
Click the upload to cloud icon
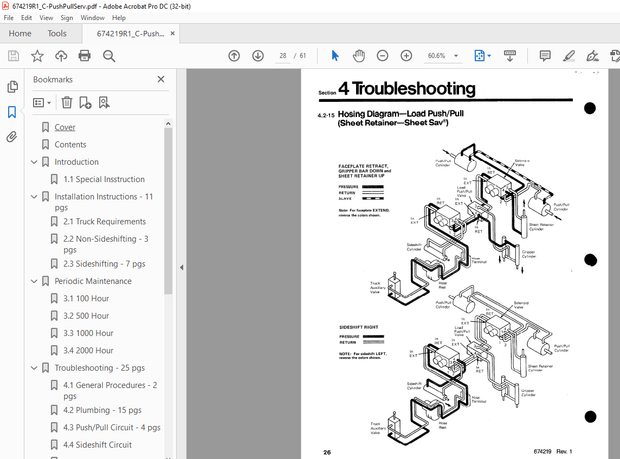[61, 56]
